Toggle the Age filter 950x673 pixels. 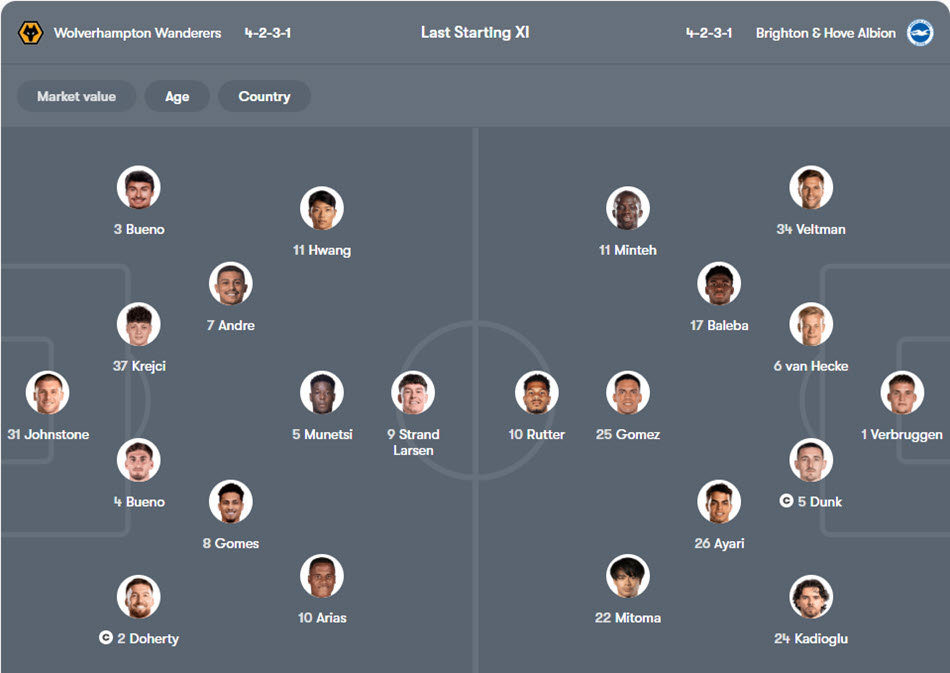coord(177,97)
